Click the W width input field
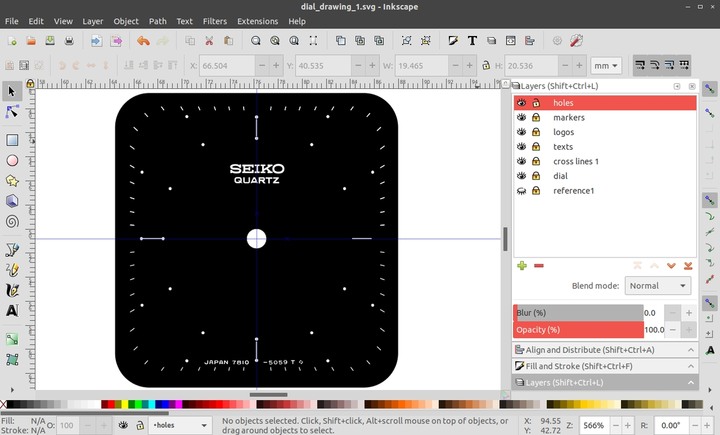The width and height of the screenshot is (720, 435). [421, 66]
